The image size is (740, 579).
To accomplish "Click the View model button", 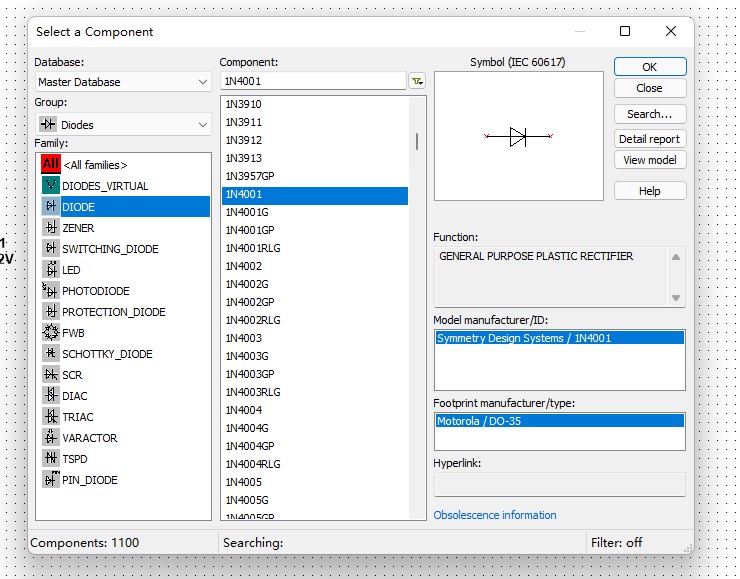I will pyautogui.click(x=650, y=160).
